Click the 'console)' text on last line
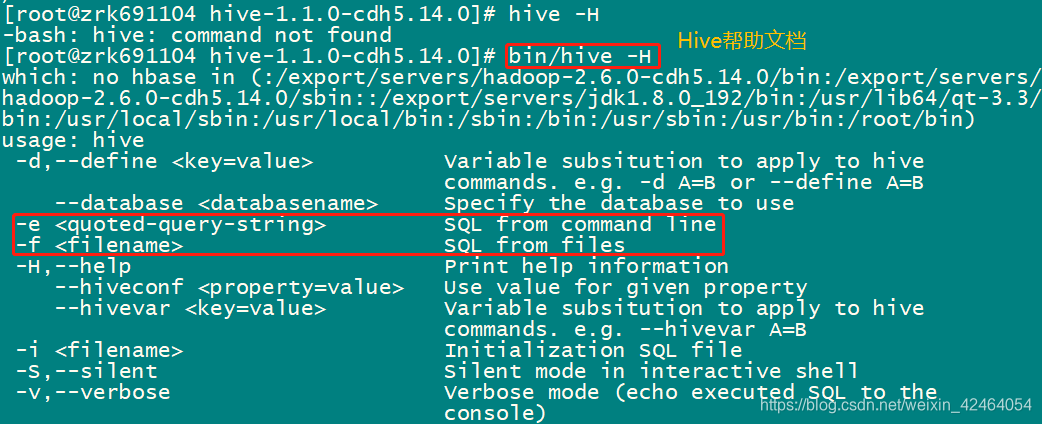1042x424 pixels. (495, 413)
